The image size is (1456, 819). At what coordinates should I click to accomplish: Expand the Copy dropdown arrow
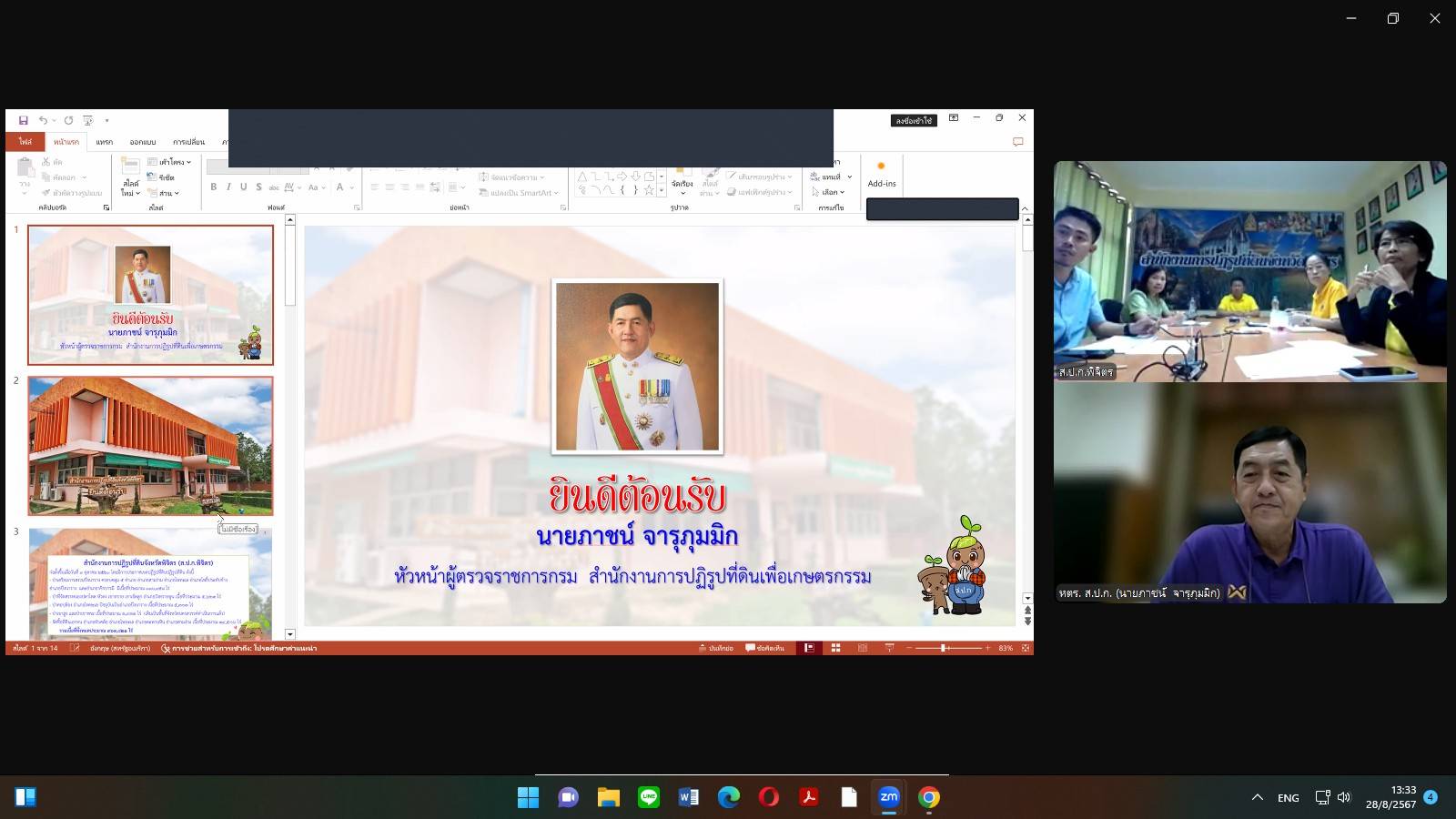click(84, 177)
